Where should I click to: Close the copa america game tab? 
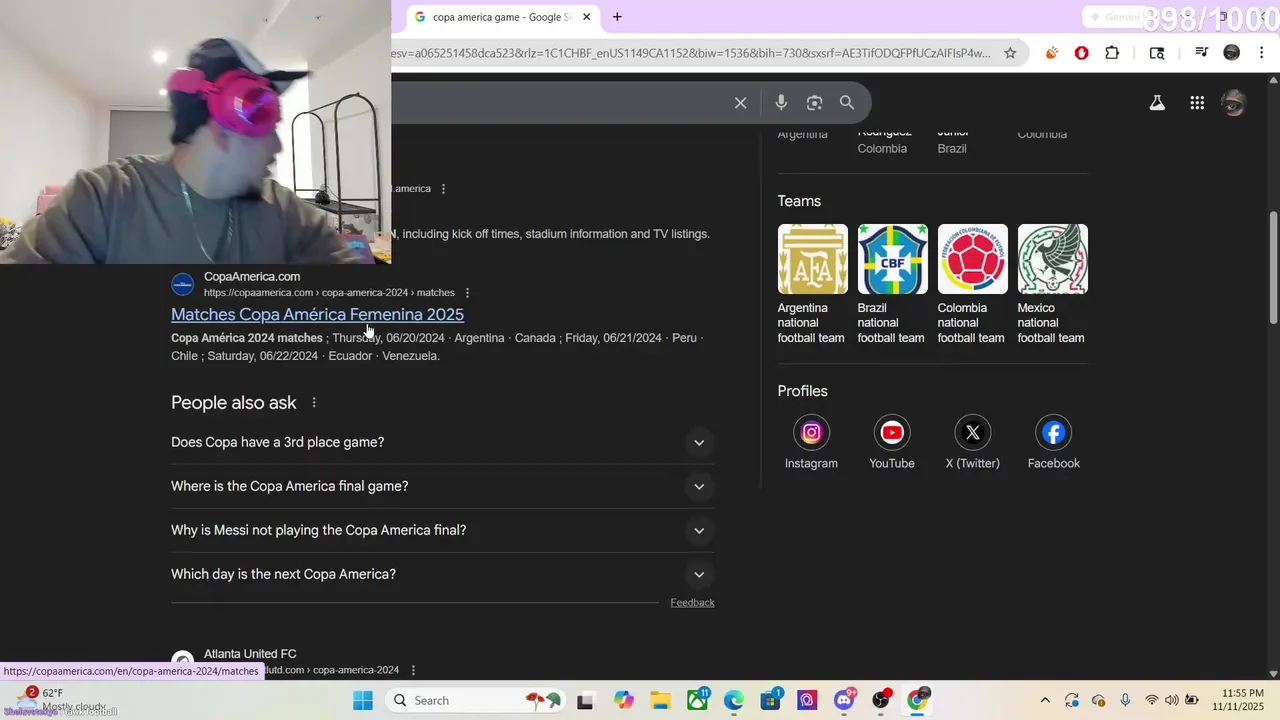coord(586,17)
